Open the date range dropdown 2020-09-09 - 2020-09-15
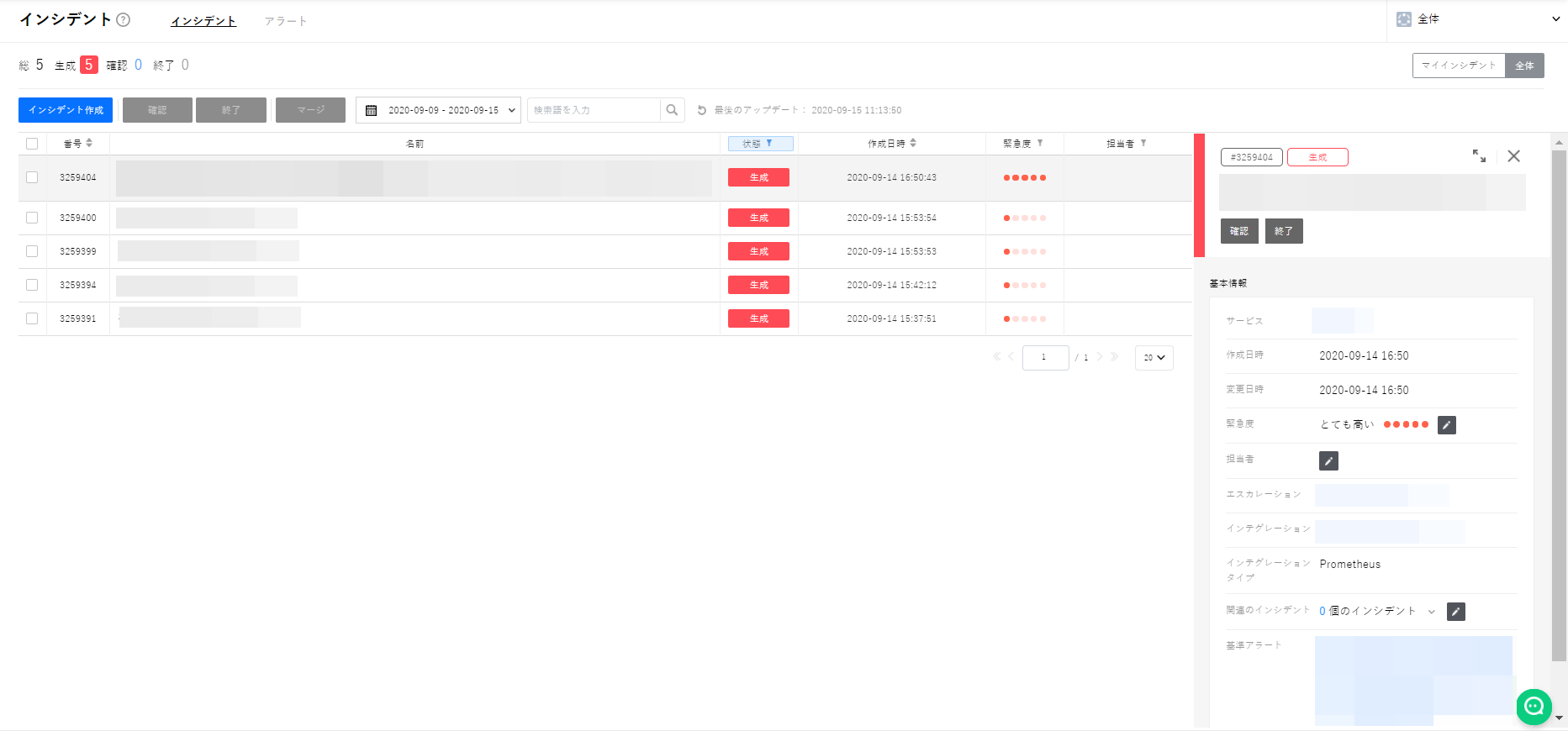Image resolution: width=1568 pixels, height=731 pixels. coord(438,110)
